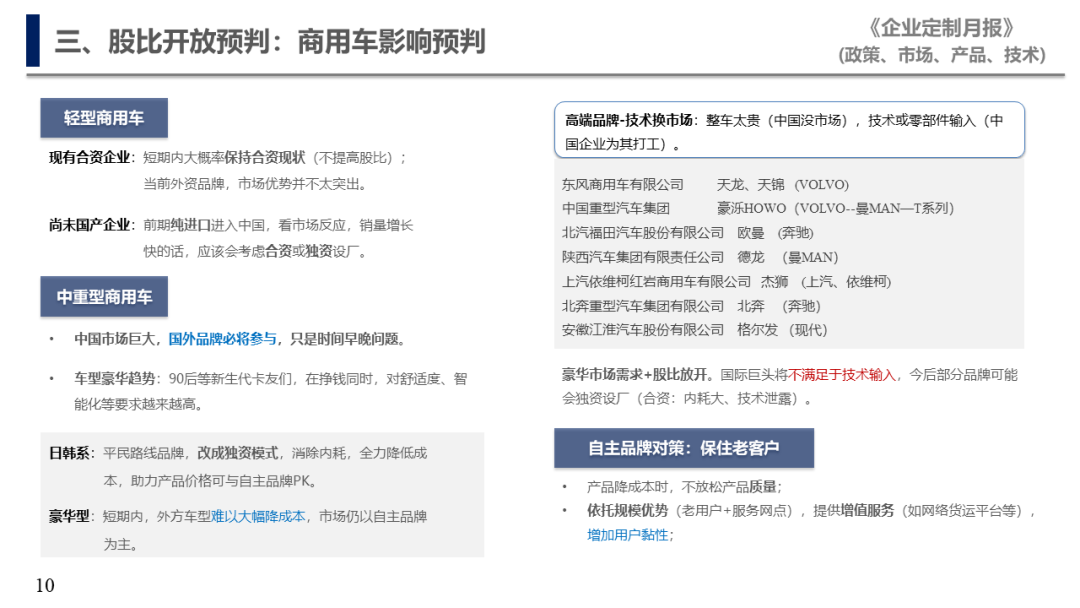Screen dimensions: 1080x608
Task: Click the 现有合资企业 bold label
Action: click(x=90, y=158)
